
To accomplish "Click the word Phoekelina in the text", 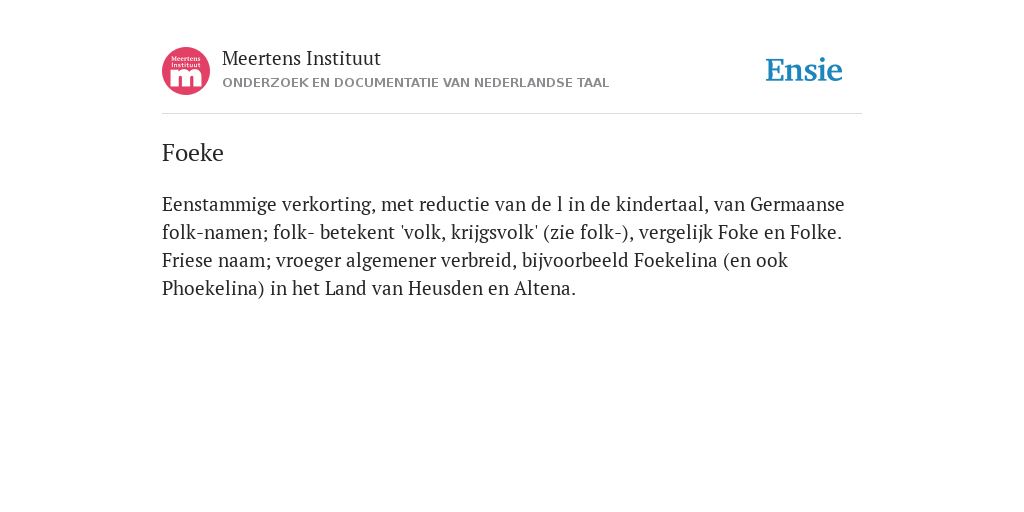I will click(213, 289).
